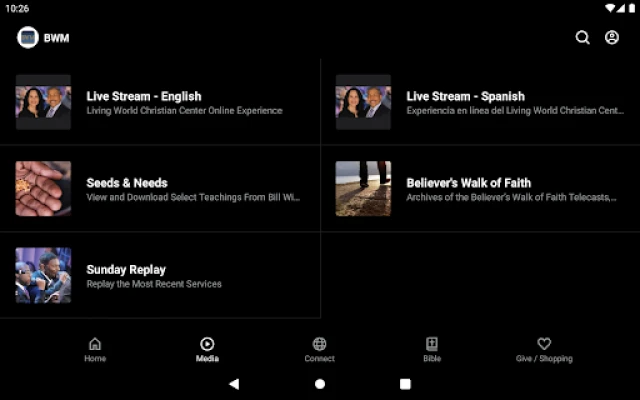Select the Media tab label
Image resolution: width=640 pixels, height=400 pixels.
[x=207, y=359]
